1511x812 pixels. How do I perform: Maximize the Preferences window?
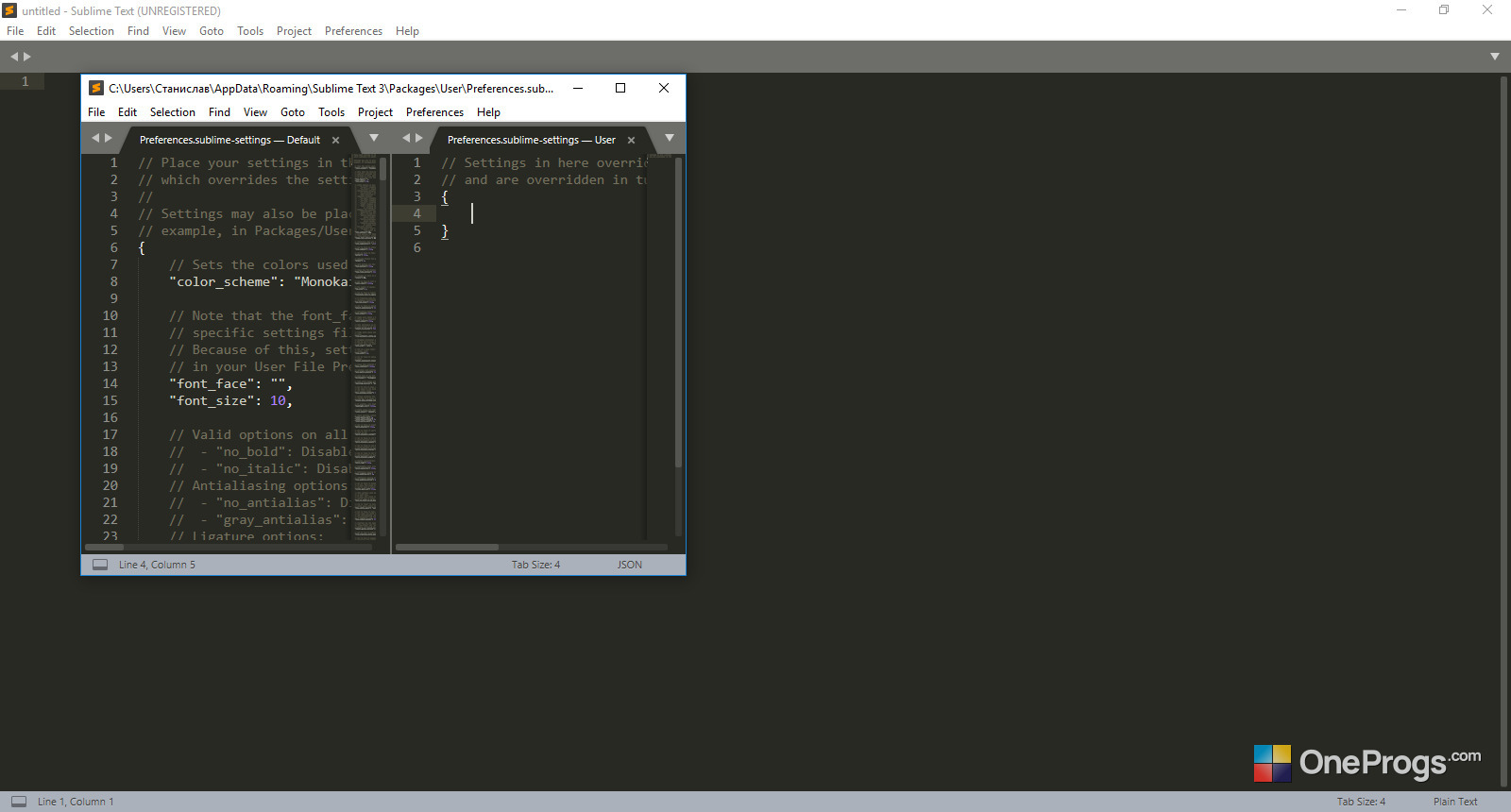point(620,88)
